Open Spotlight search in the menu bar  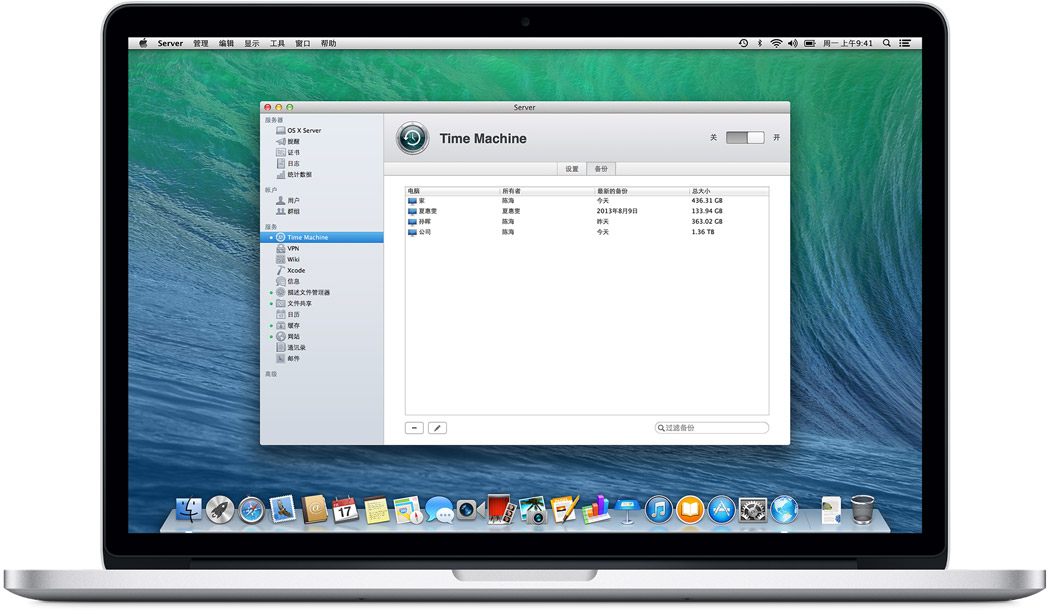[887, 44]
